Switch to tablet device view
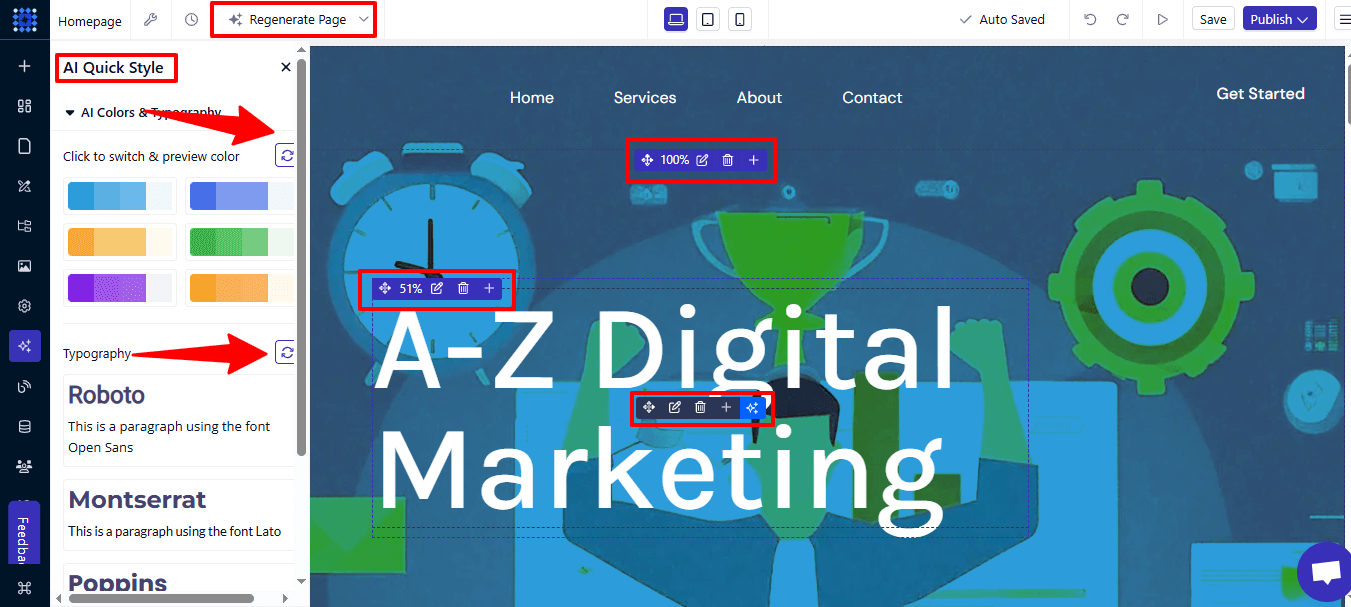 coord(707,19)
